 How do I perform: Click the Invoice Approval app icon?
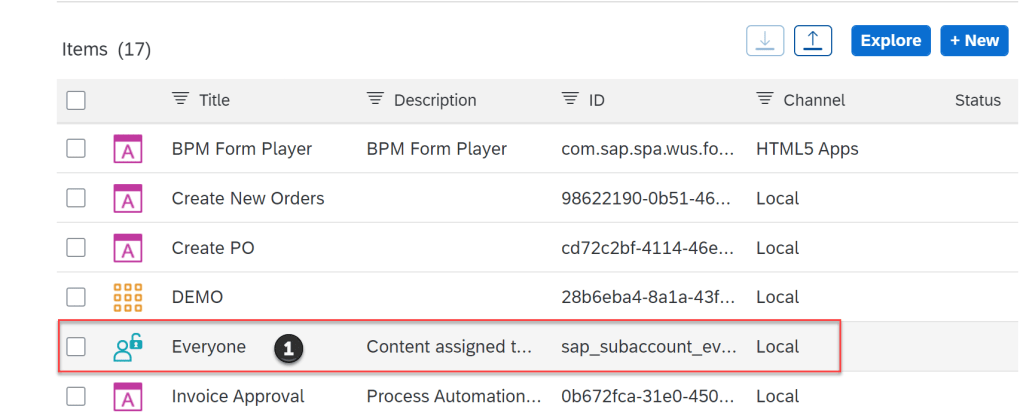pyautogui.click(x=128, y=397)
